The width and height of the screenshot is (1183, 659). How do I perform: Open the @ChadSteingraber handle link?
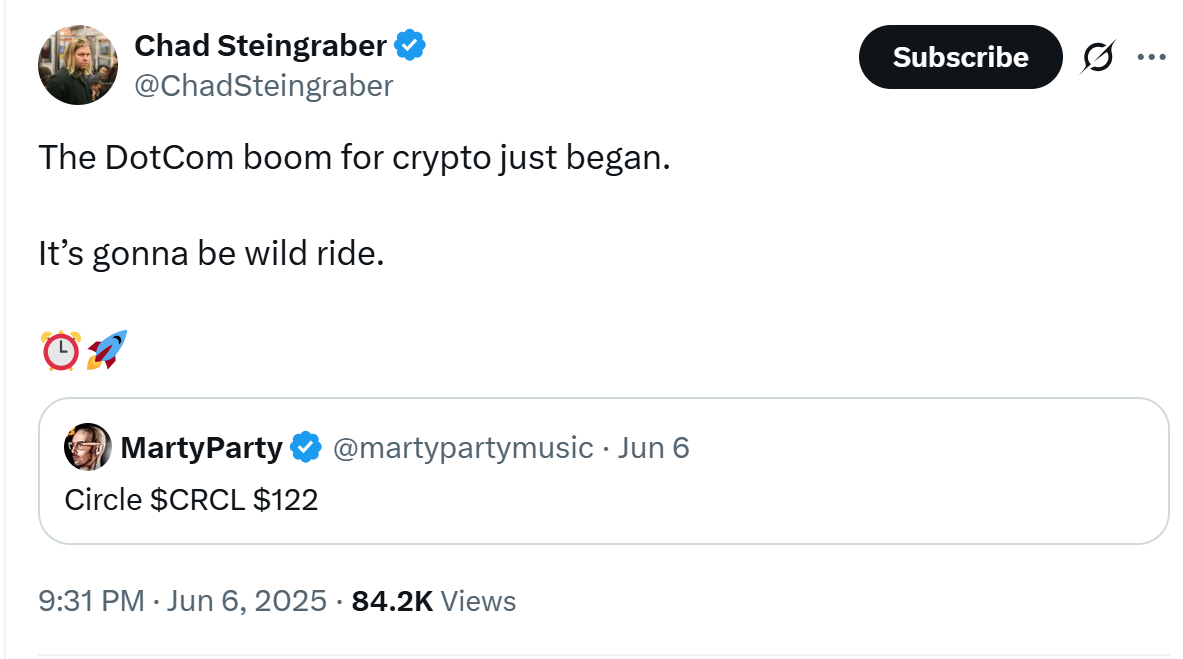pyautogui.click(x=263, y=86)
